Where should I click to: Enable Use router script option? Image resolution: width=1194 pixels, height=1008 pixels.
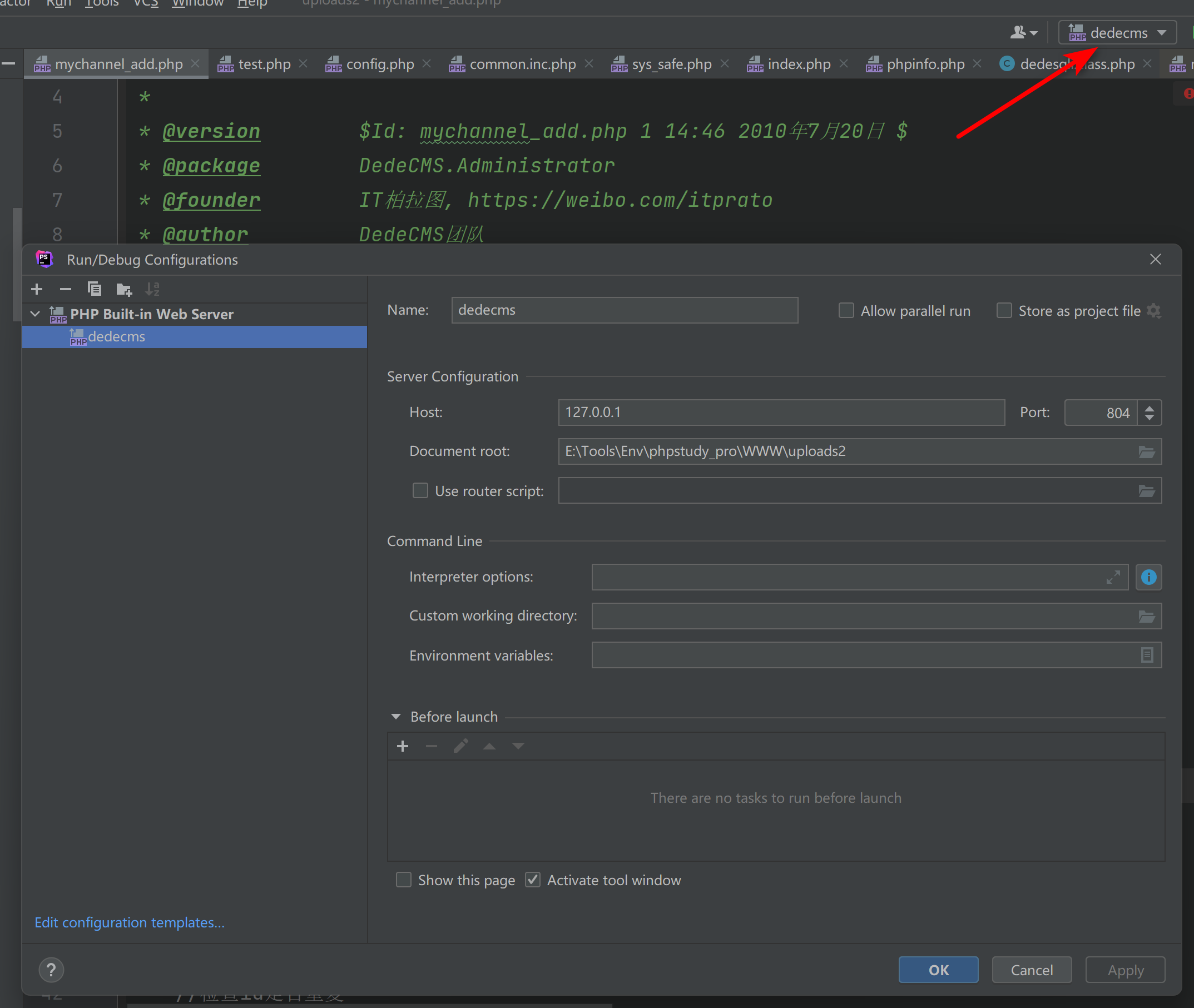420,491
